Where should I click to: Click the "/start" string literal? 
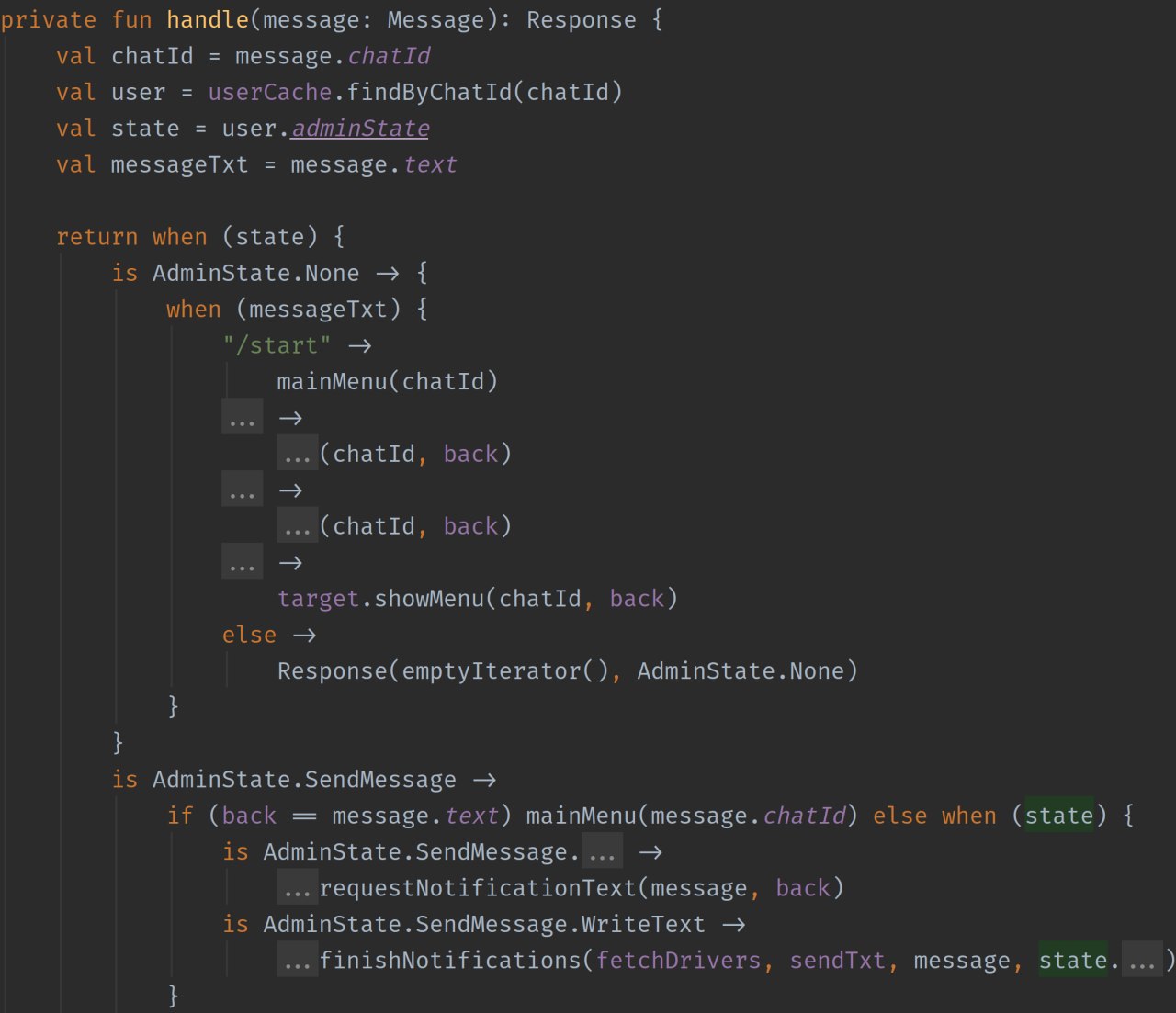point(277,345)
